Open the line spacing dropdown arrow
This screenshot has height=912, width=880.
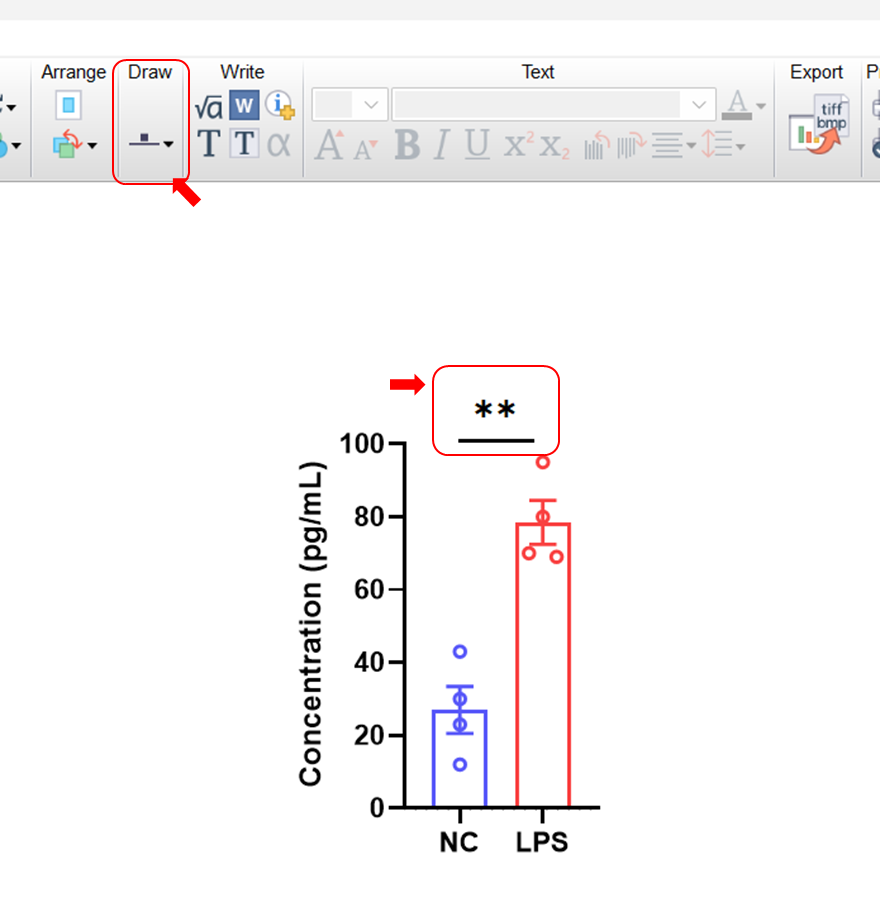click(740, 147)
